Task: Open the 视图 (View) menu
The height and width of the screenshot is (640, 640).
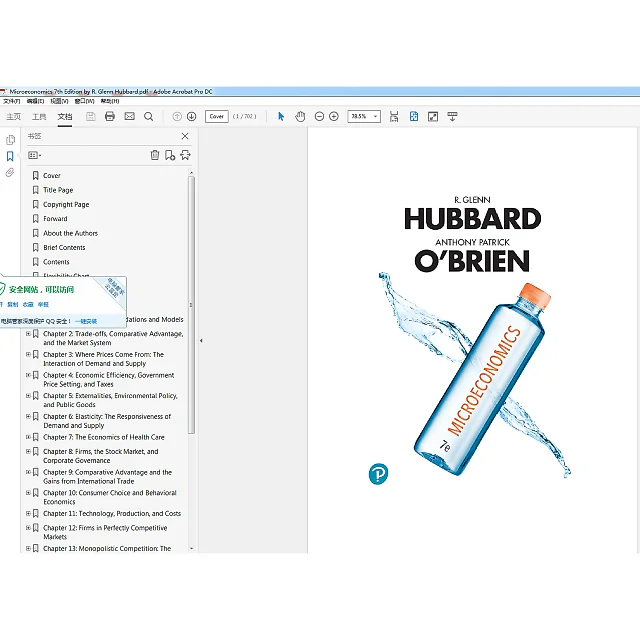Action: [x=59, y=101]
